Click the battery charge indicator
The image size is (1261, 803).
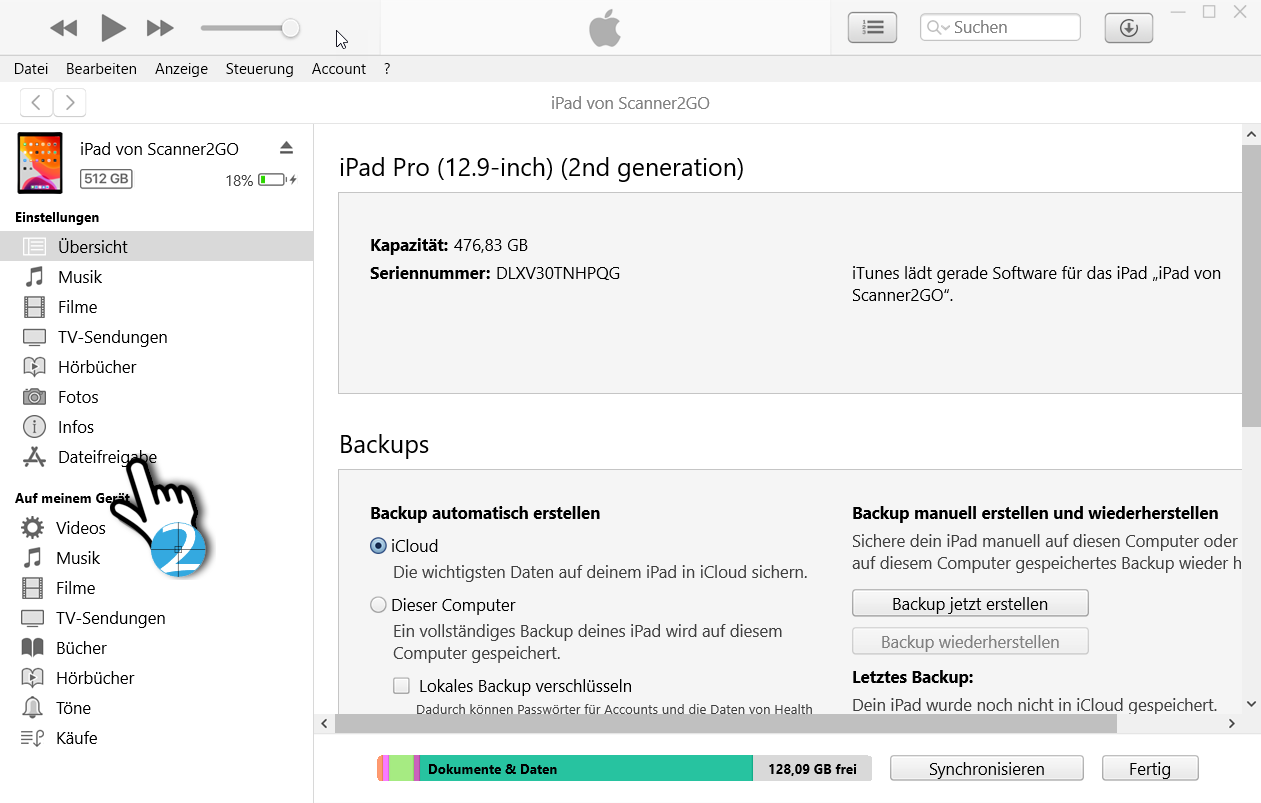[x=277, y=180]
